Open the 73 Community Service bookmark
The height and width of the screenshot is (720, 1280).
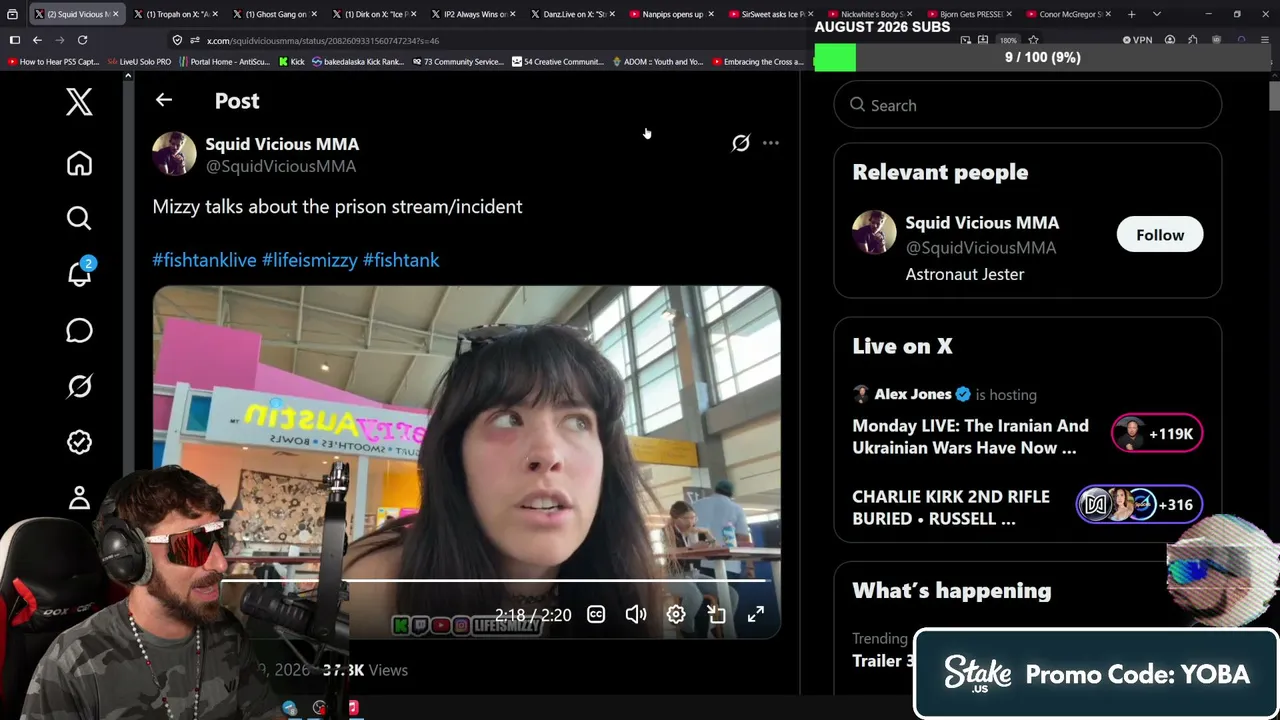click(x=457, y=62)
